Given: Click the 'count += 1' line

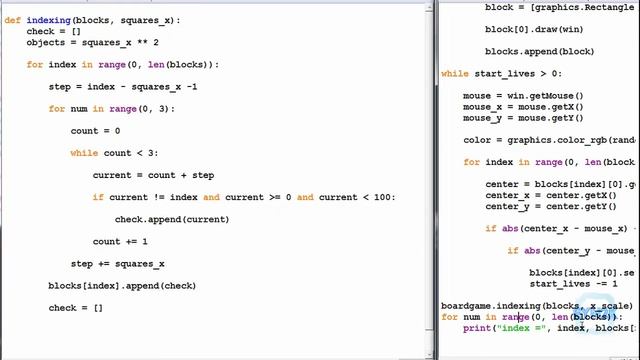Looking at the screenshot, I should point(120,241).
